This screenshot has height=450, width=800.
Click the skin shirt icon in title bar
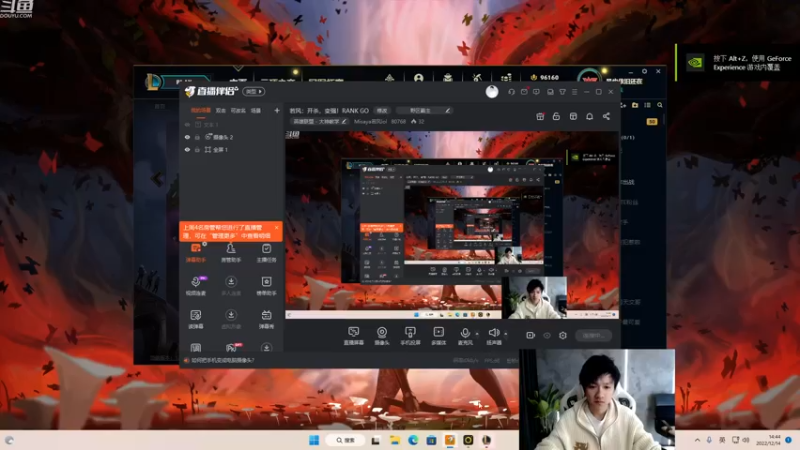(562, 92)
